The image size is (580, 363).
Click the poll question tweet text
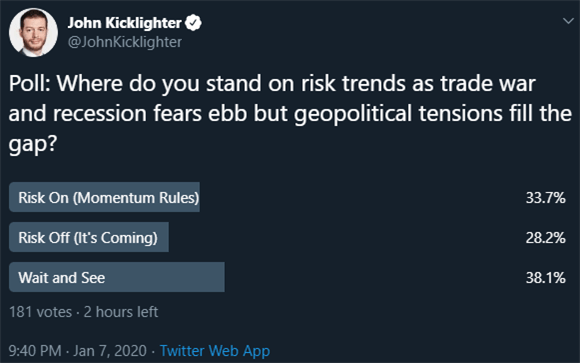point(290,113)
